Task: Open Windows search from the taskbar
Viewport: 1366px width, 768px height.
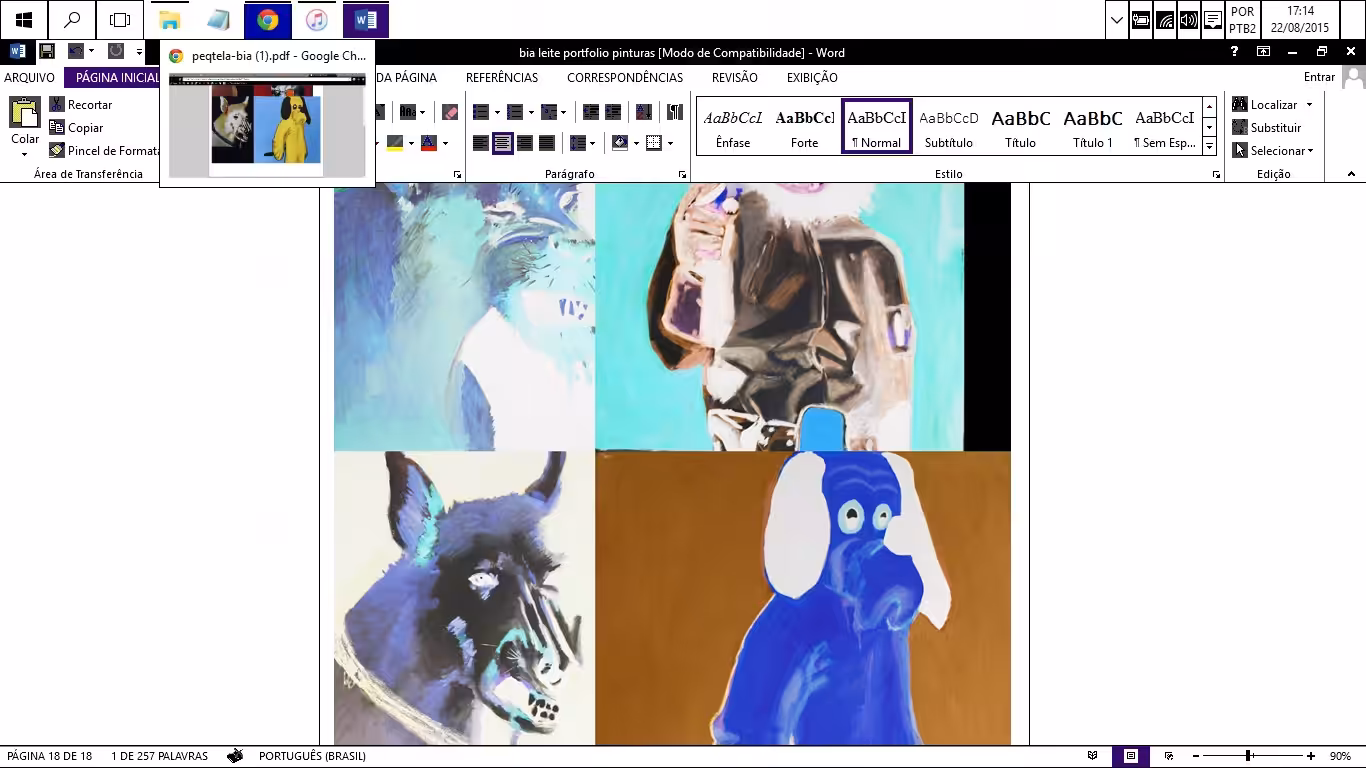Action: pyautogui.click(x=72, y=20)
